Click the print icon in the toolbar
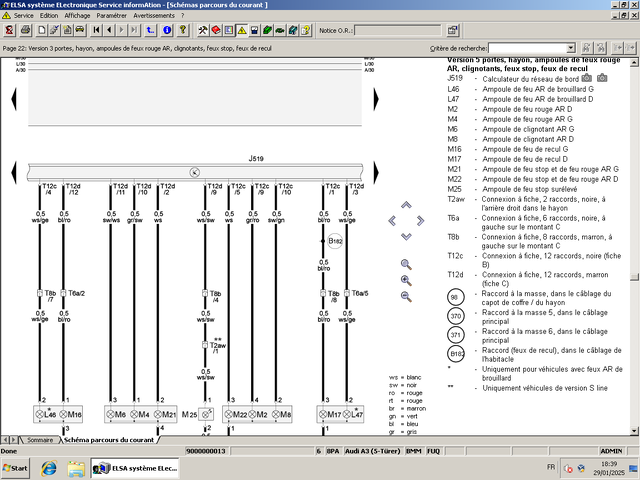Screen dimensions: 640x480 25,30
